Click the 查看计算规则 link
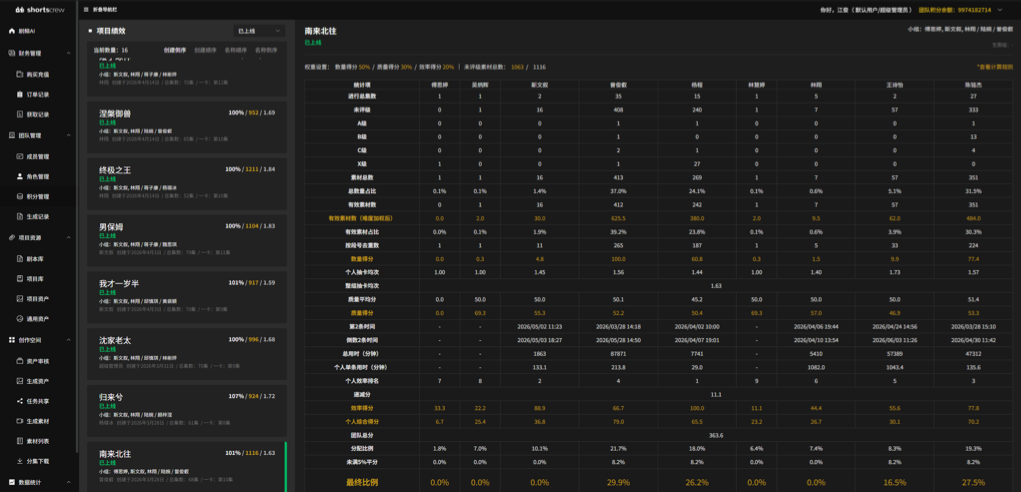Screen dimensions: 1021x492 coord(994,66)
